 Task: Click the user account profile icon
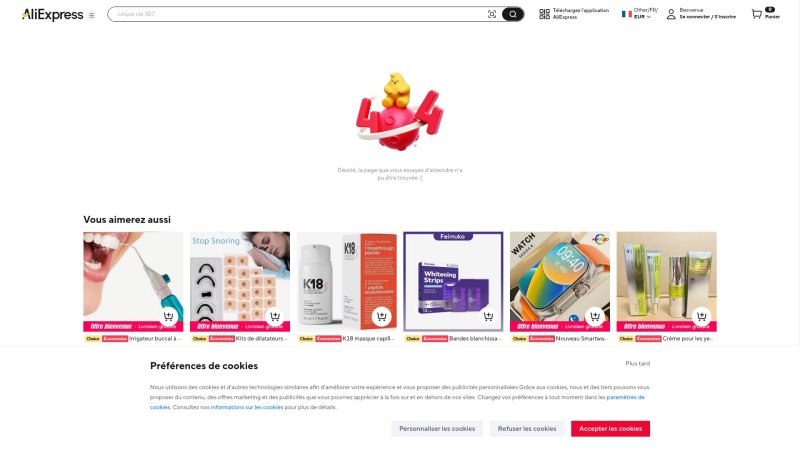671,14
